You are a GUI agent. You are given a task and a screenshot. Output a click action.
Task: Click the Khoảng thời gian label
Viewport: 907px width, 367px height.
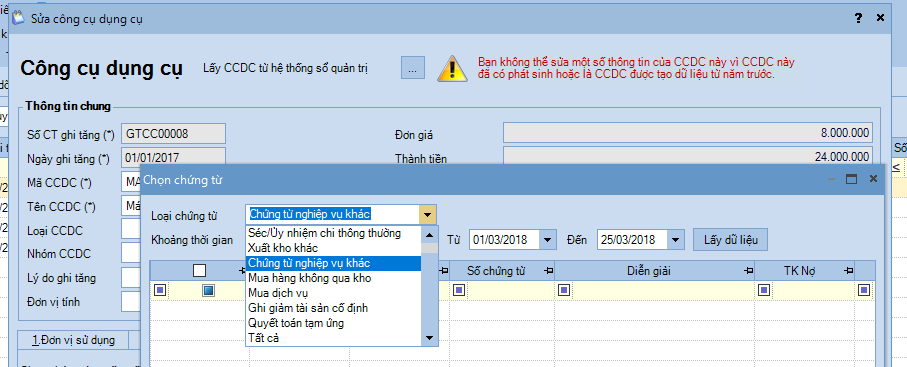click(x=191, y=240)
